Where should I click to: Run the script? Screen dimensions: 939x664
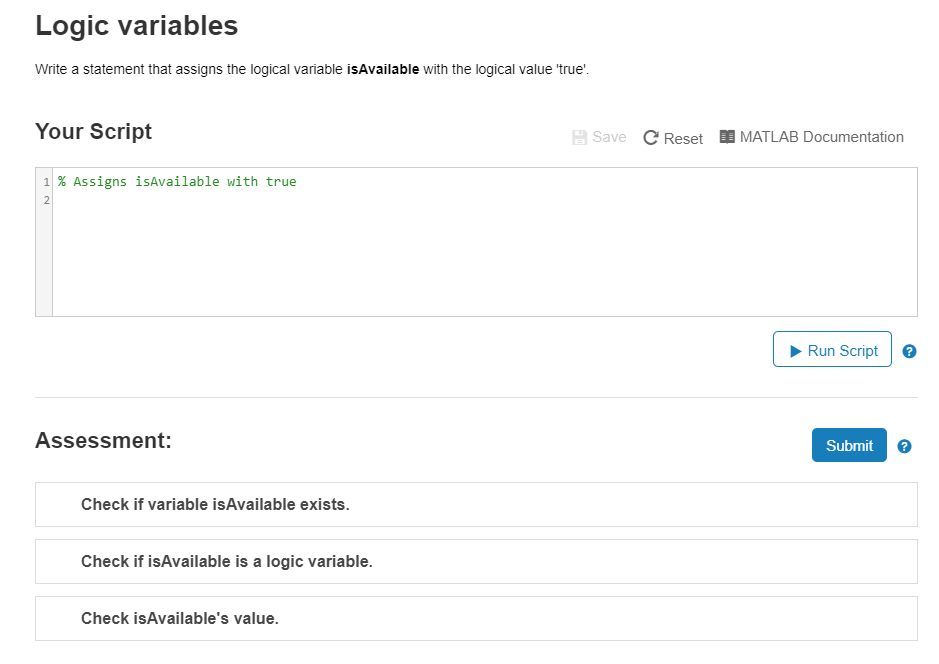click(832, 349)
